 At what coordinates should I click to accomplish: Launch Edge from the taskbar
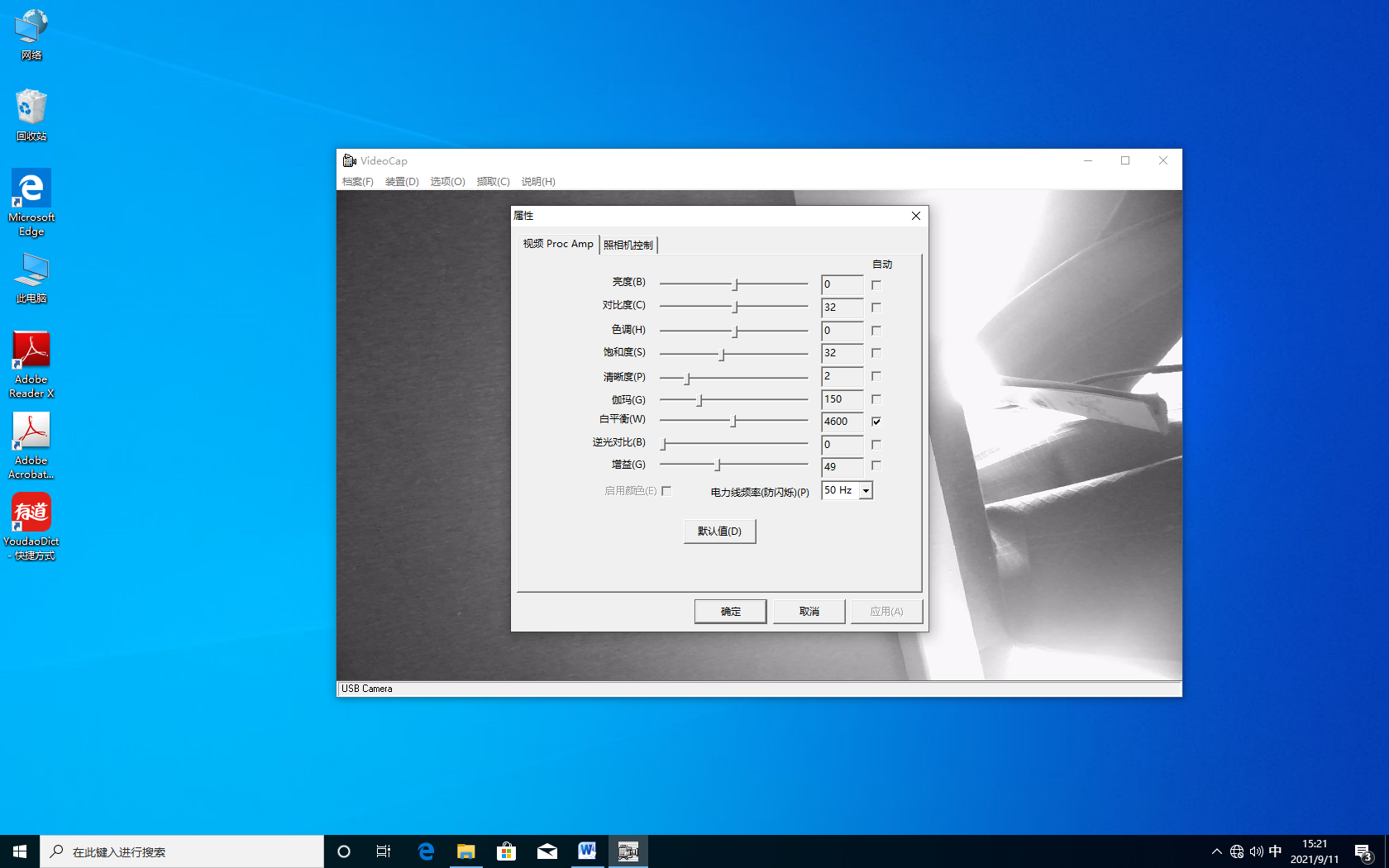click(x=426, y=851)
